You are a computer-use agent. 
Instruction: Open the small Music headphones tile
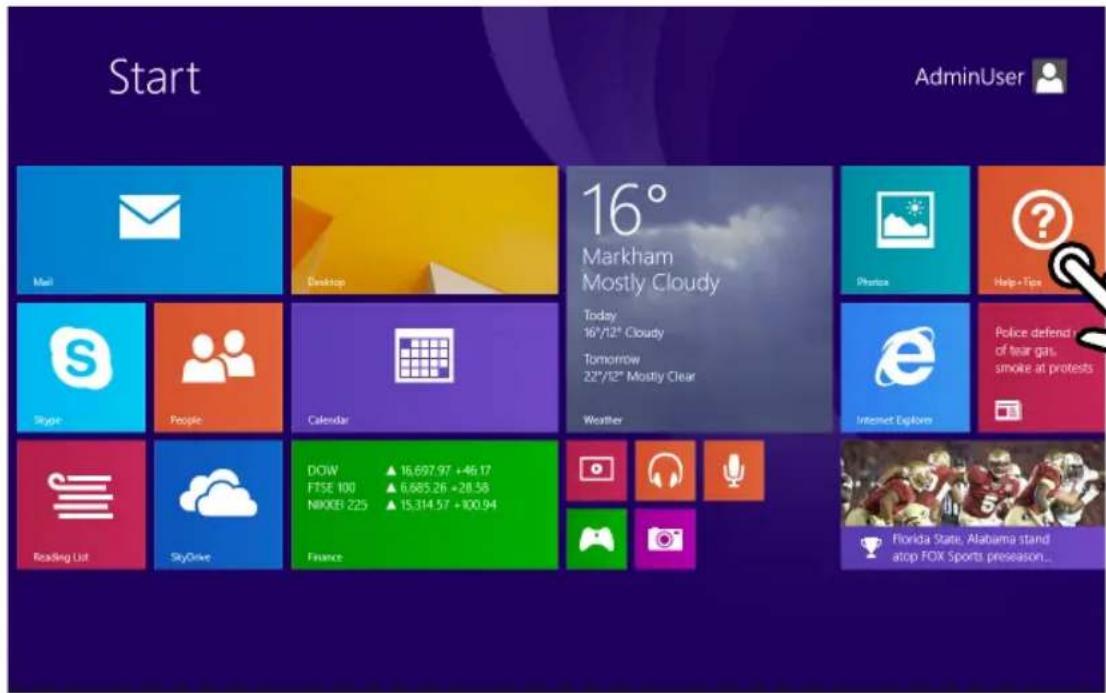pos(664,471)
